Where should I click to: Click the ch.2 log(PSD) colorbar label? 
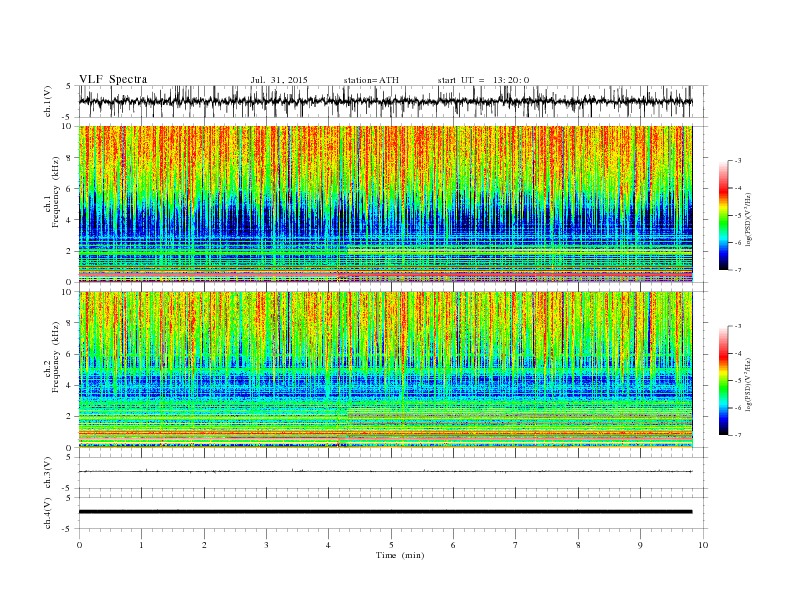coord(749,384)
